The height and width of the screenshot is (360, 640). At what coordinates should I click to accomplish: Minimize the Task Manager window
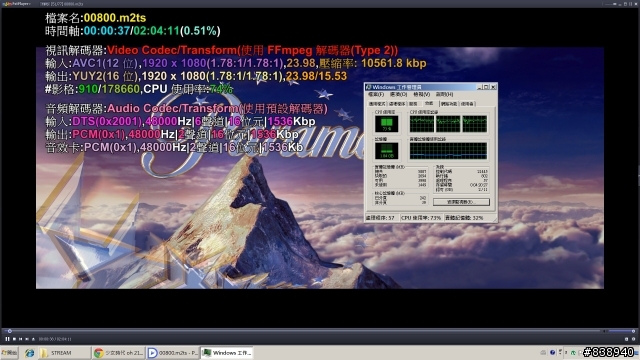[x=480, y=87]
